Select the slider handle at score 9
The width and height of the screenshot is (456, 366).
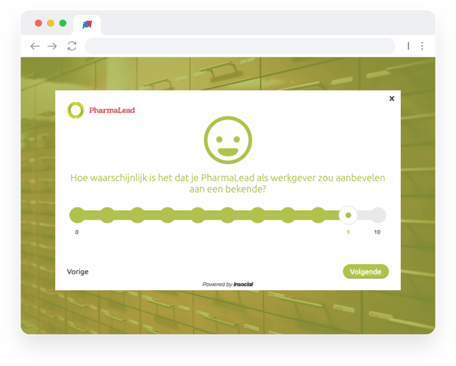coord(348,215)
